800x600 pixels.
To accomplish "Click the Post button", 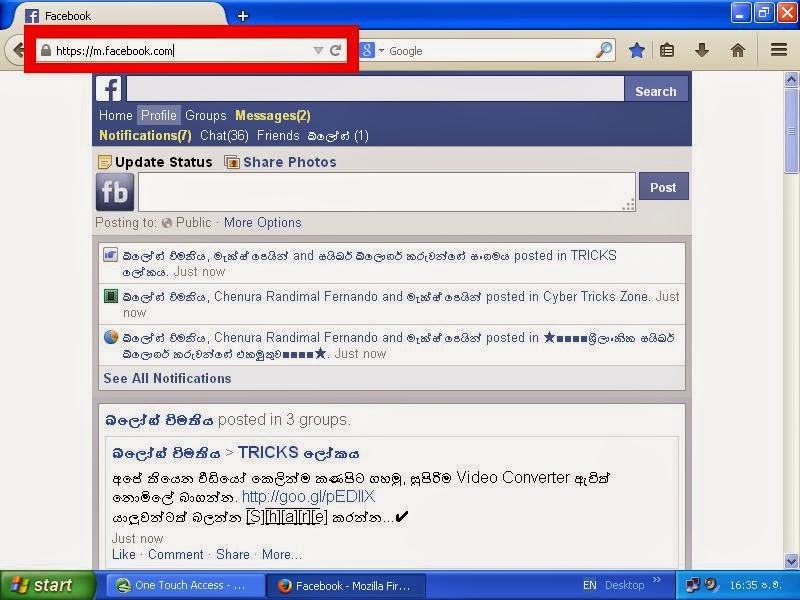I will [x=663, y=187].
